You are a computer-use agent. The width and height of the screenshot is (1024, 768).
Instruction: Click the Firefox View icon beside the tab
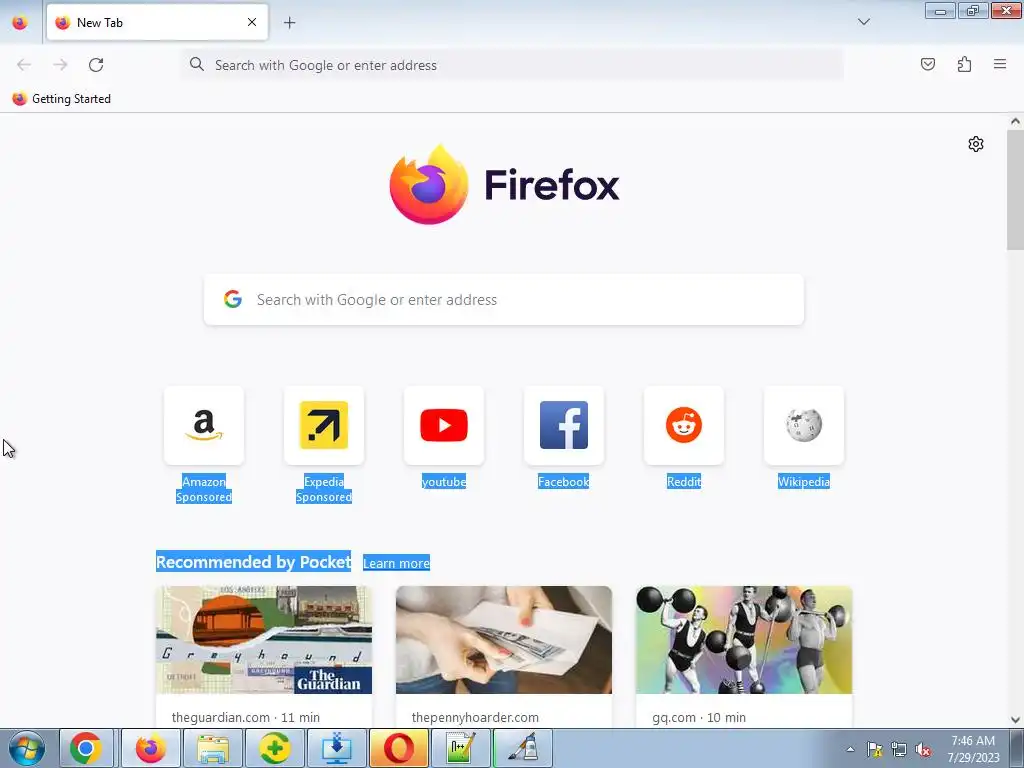pyautogui.click(x=20, y=22)
